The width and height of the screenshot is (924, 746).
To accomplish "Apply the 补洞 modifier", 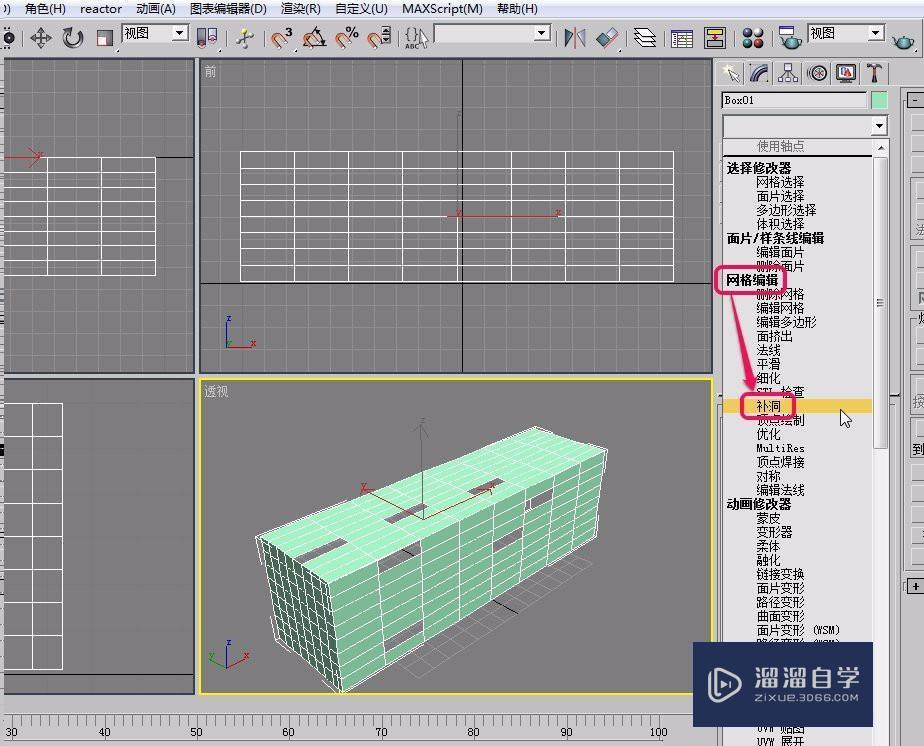I will [x=770, y=406].
